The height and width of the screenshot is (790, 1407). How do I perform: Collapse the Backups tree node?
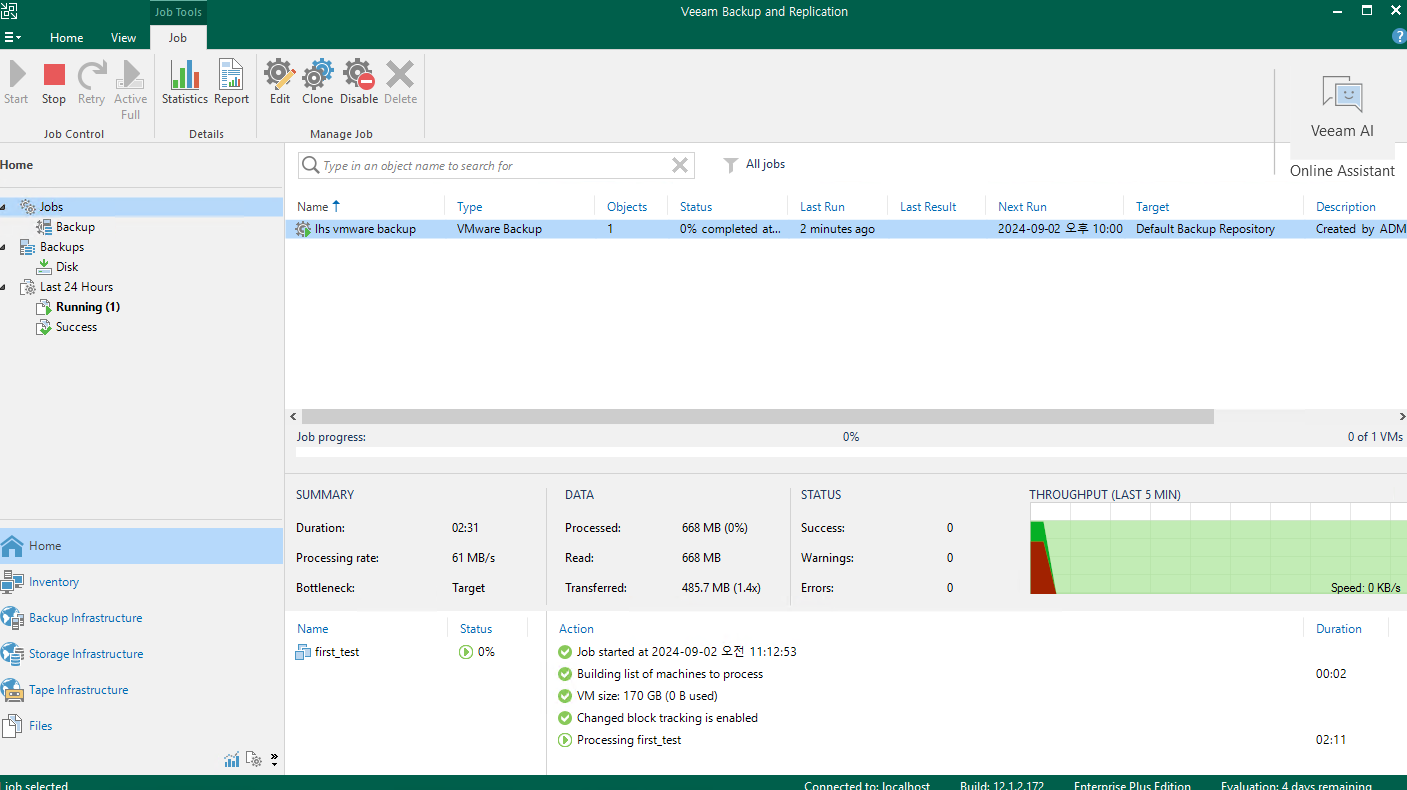tap(4, 247)
